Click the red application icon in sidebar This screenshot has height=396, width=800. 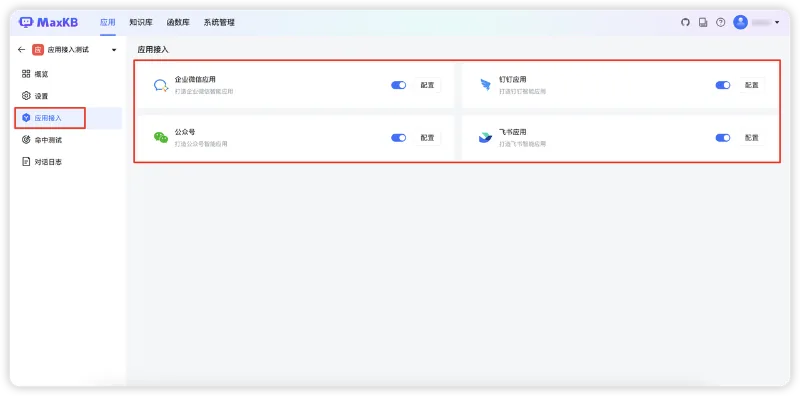(37, 50)
